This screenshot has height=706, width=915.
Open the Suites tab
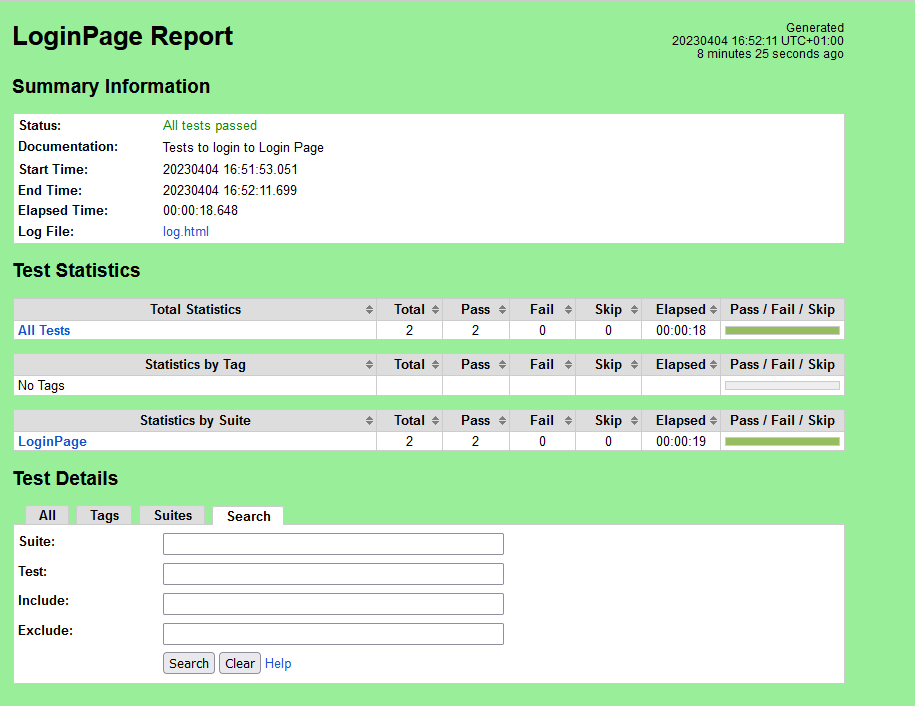171,515
